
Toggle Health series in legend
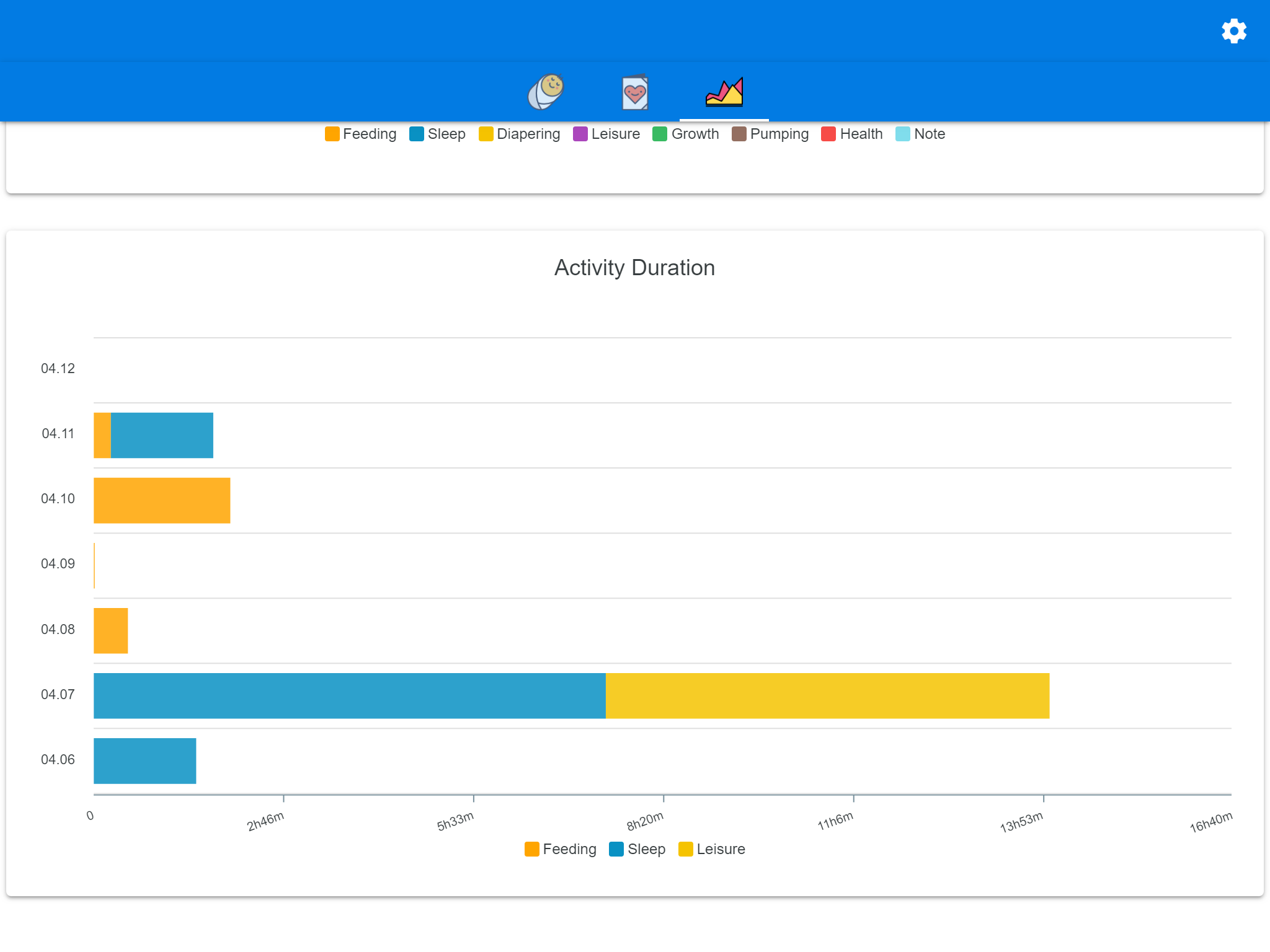851,134
